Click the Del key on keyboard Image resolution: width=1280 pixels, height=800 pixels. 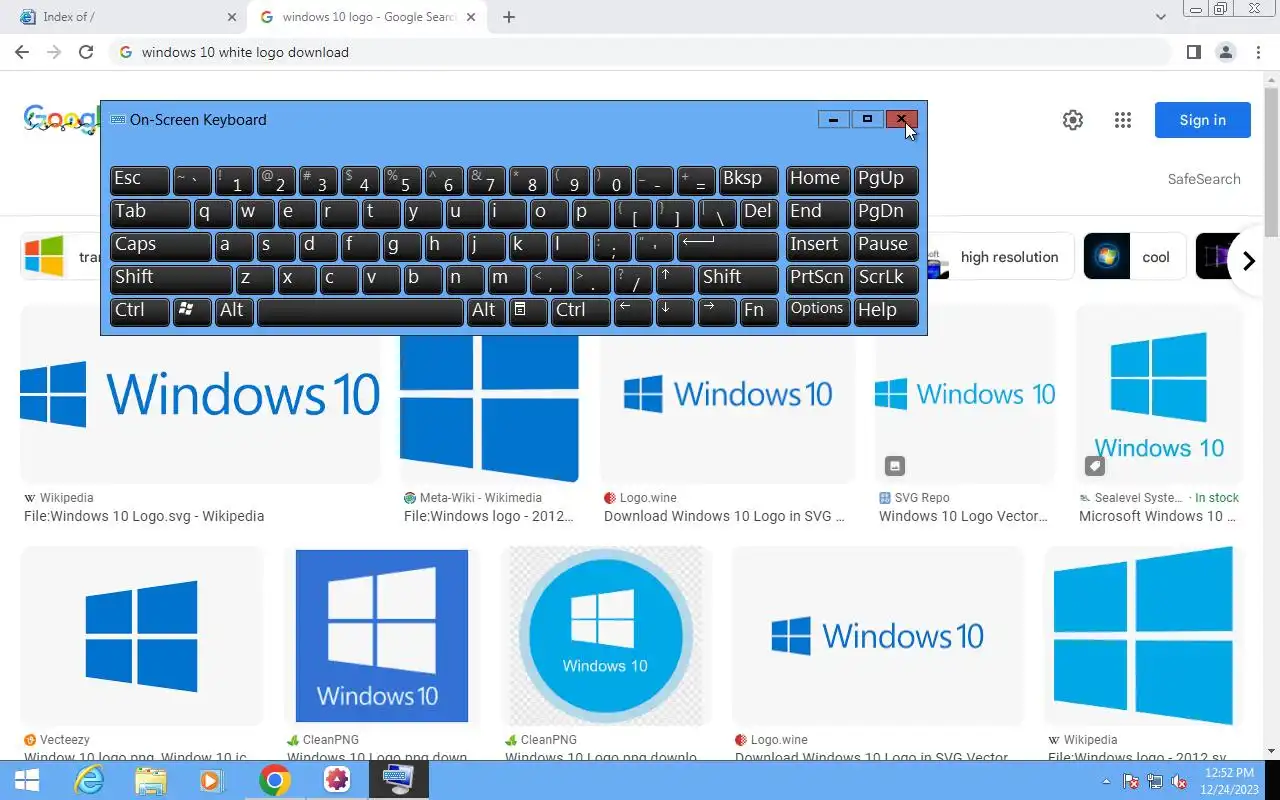[759, 212]
